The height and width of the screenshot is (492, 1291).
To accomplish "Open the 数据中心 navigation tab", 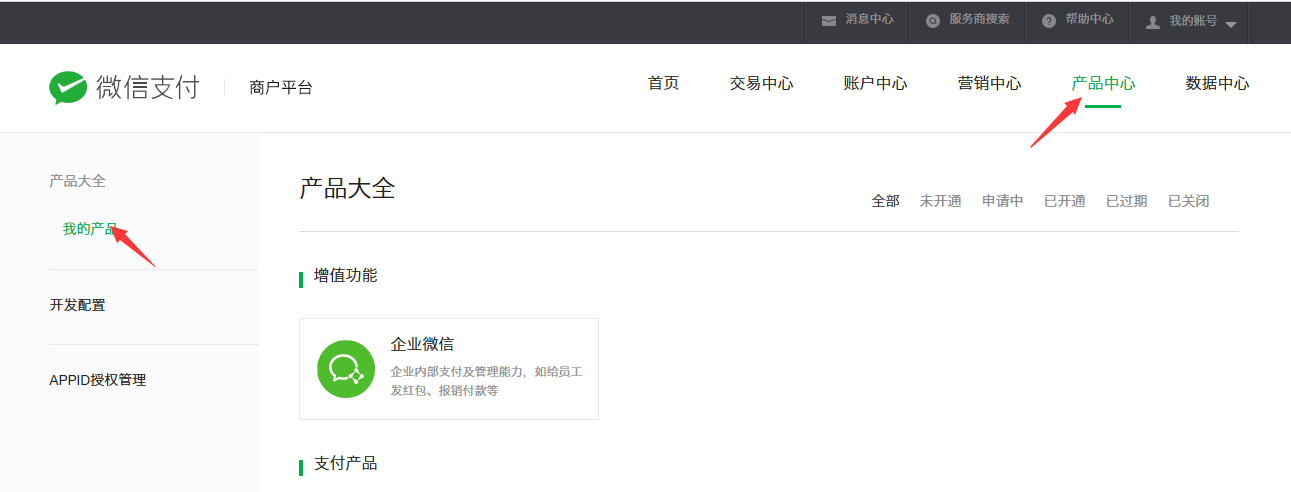I will 1218,84.
